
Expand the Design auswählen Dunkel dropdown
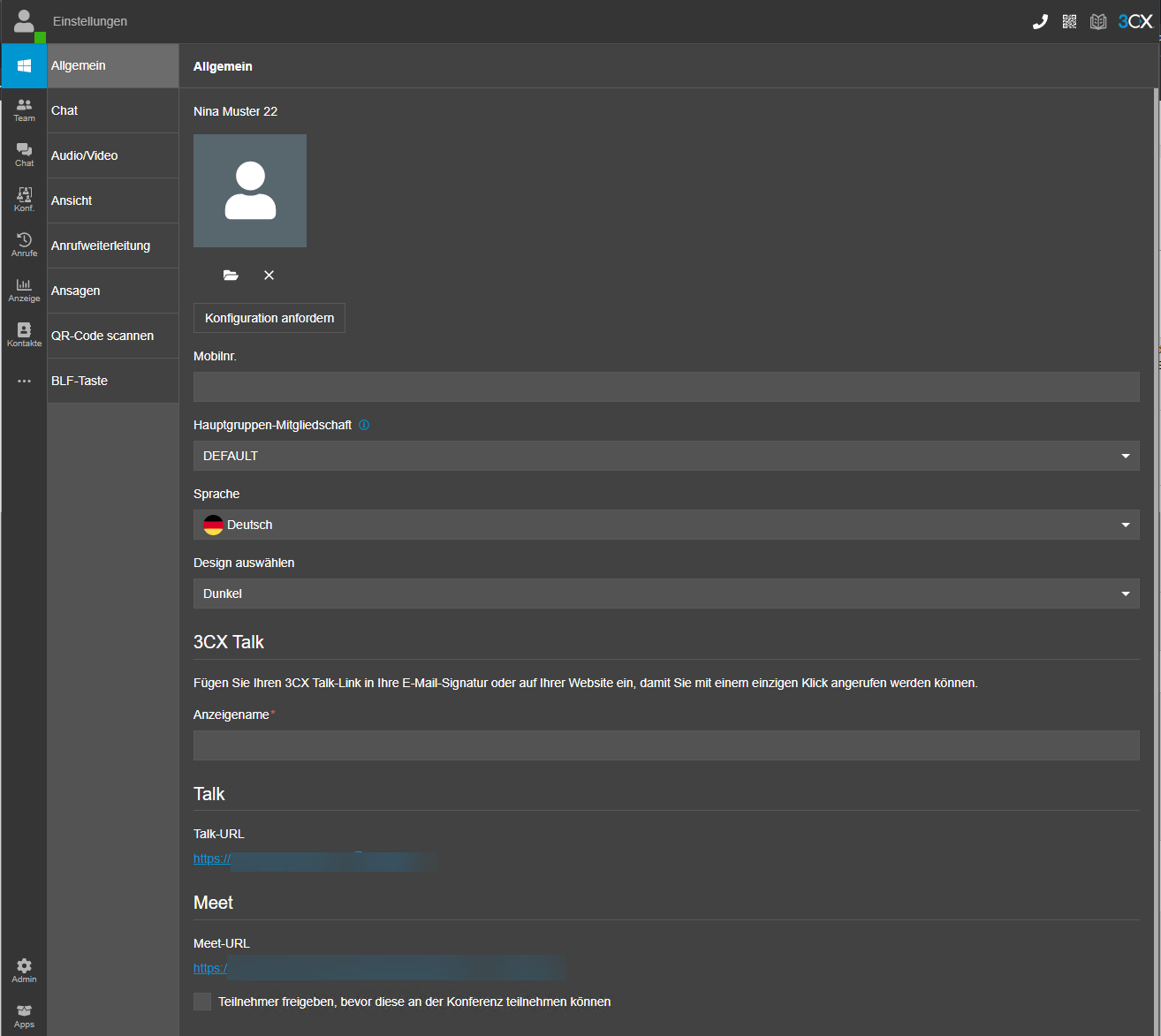666,594
